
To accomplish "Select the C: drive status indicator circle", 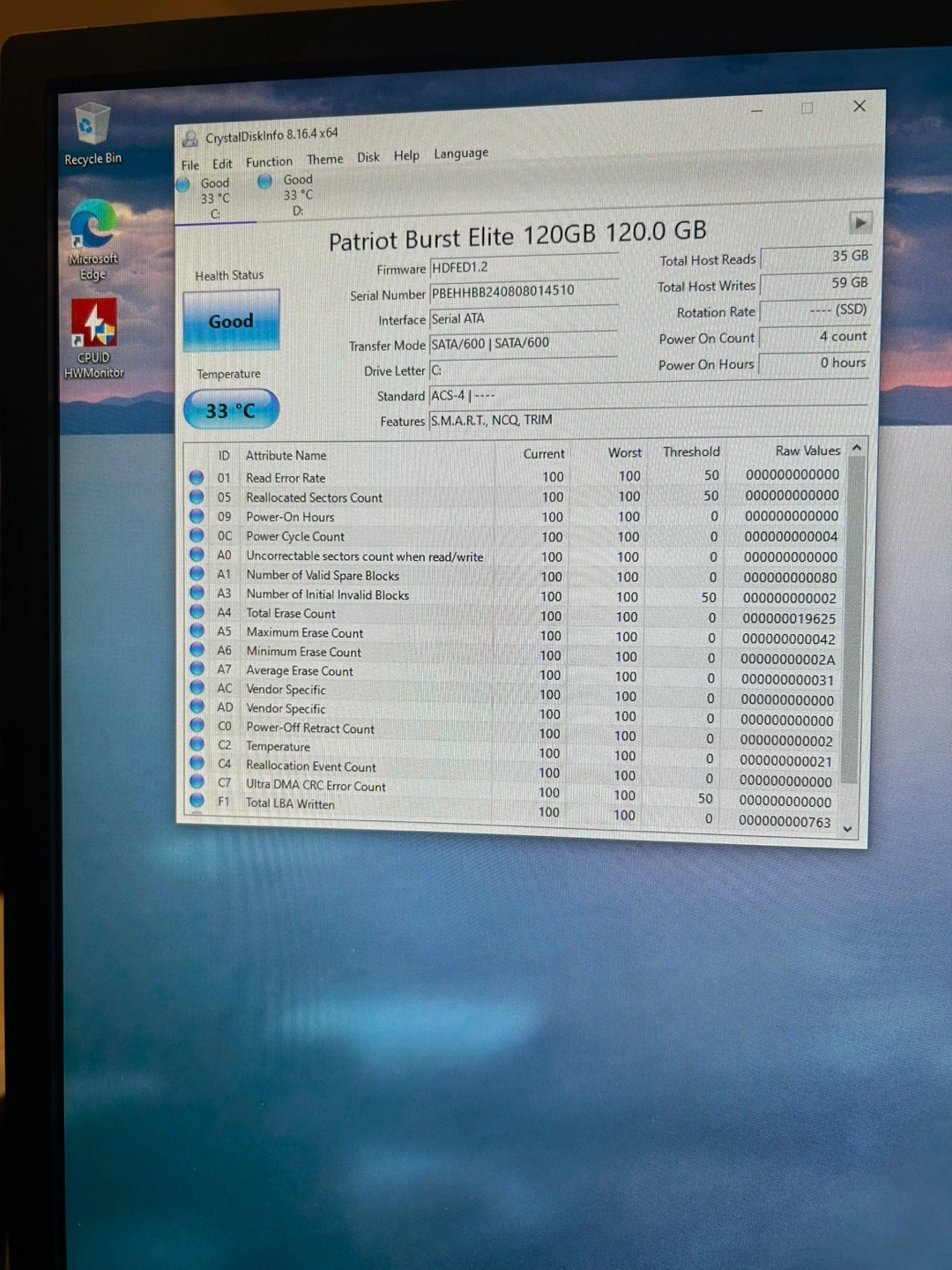I will click(183, 184).
